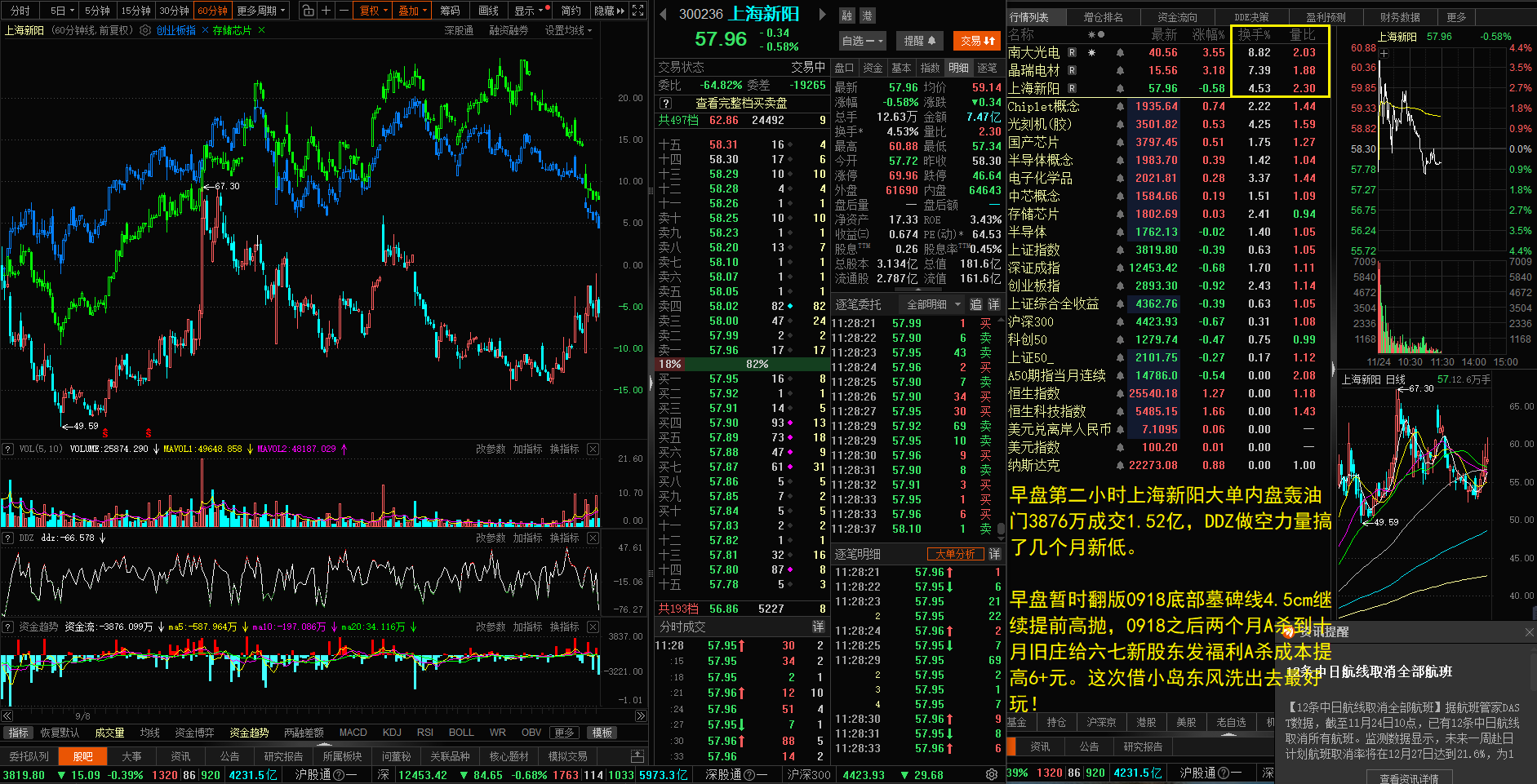This screenshot has width=1537, height=784.
Task: Close the 资金趋势 indicator panel
Action: (593, 627)
